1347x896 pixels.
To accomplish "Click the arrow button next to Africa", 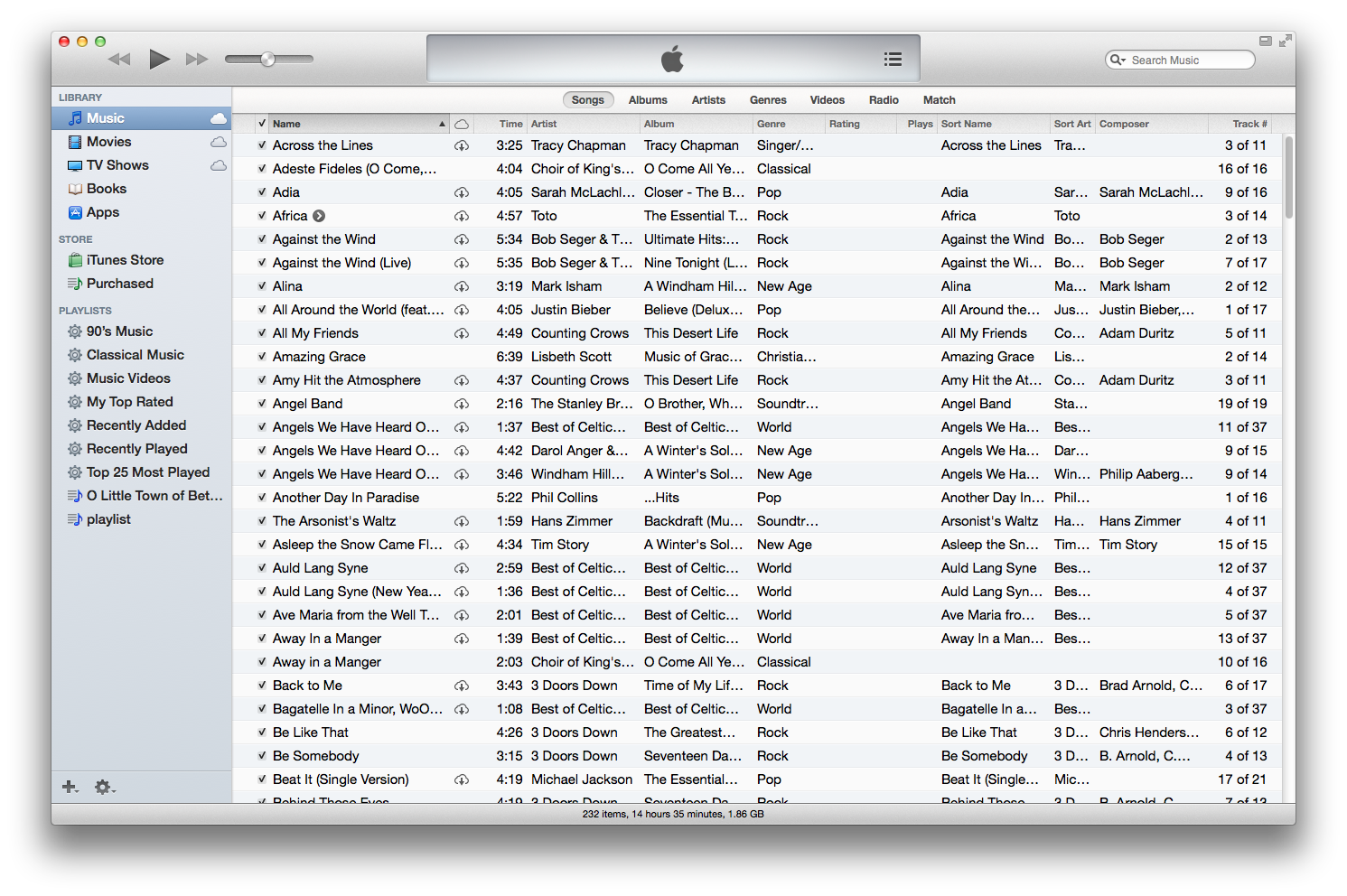I will 319,216.
